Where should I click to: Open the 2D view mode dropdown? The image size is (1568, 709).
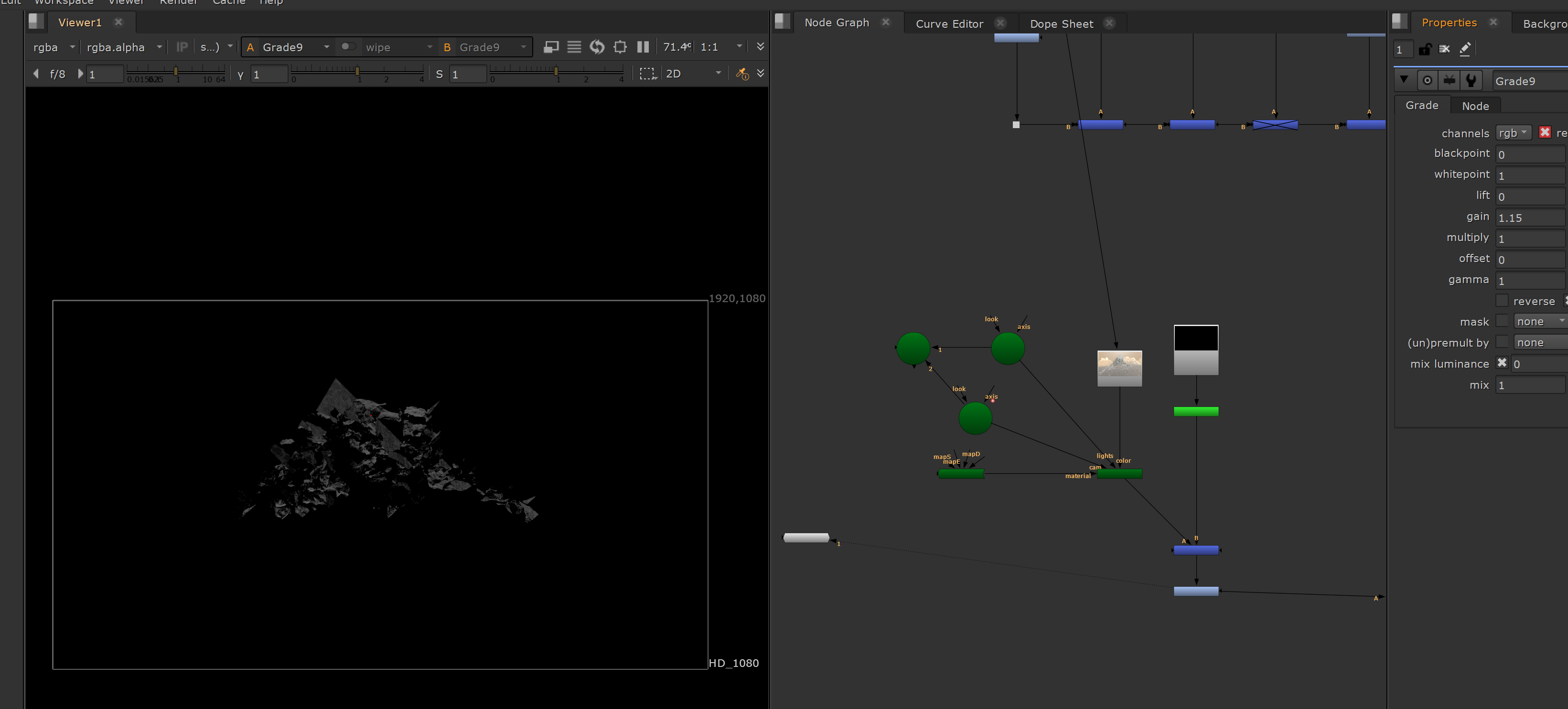click(x=693, y=74)
